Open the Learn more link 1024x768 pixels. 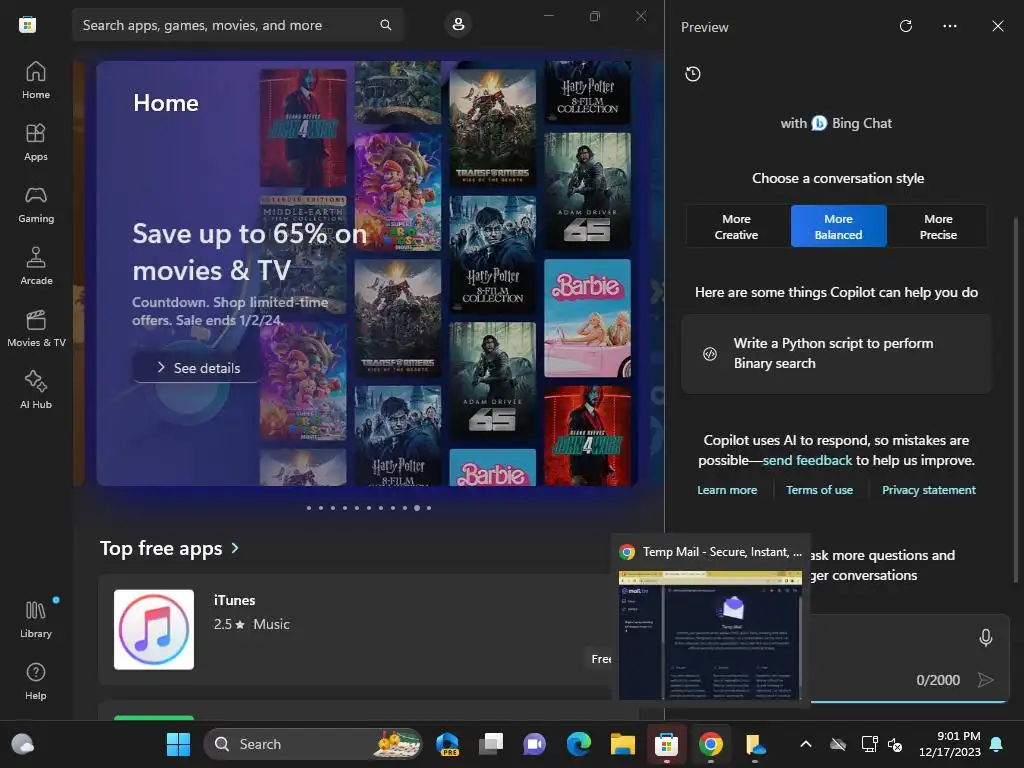(727, 490)
